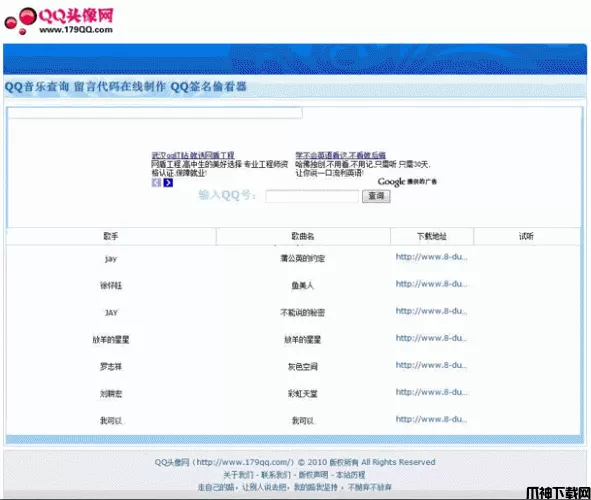This screenshot has width=591, height=500.
Task: Click the Google ads provider label
Action: pos(407,182)
